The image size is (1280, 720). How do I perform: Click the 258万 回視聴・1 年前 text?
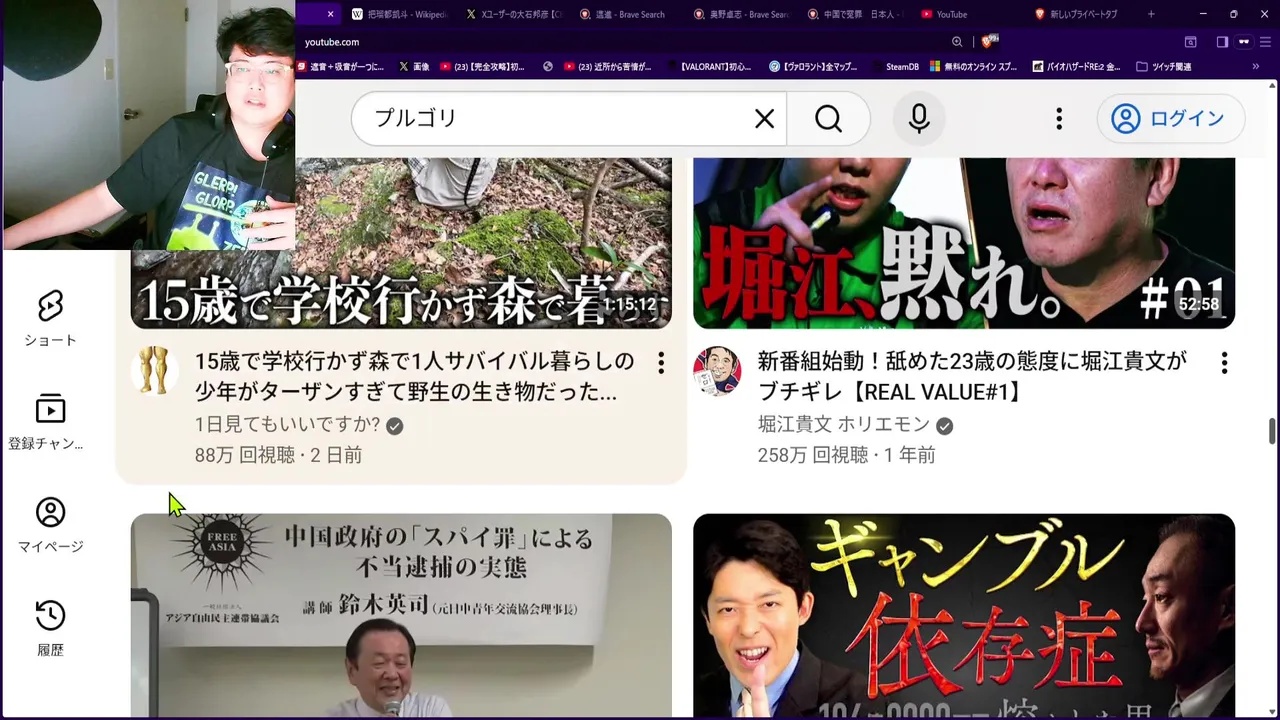(846, 455)
